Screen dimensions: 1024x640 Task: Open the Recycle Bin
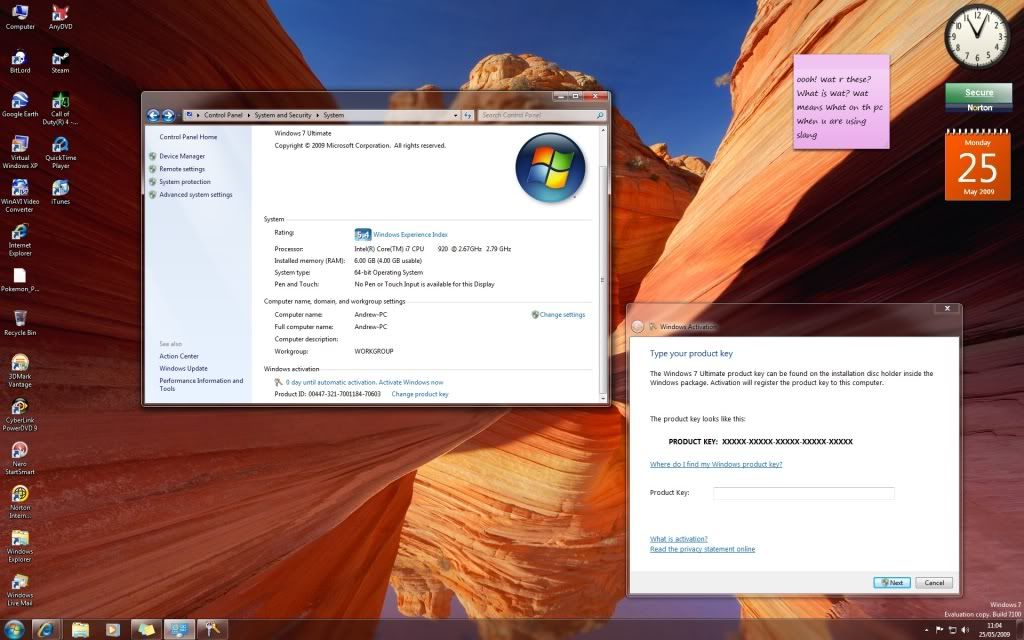point(20,323)
